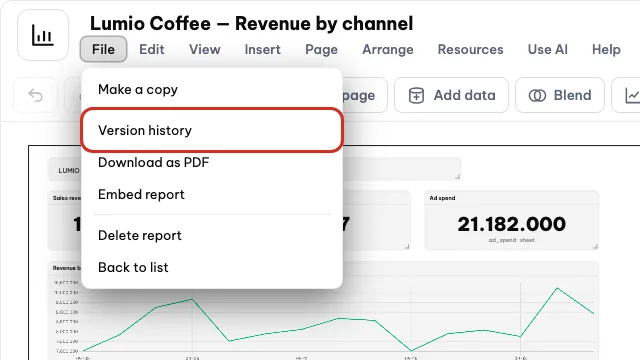Select Version history menu entry

212,130
